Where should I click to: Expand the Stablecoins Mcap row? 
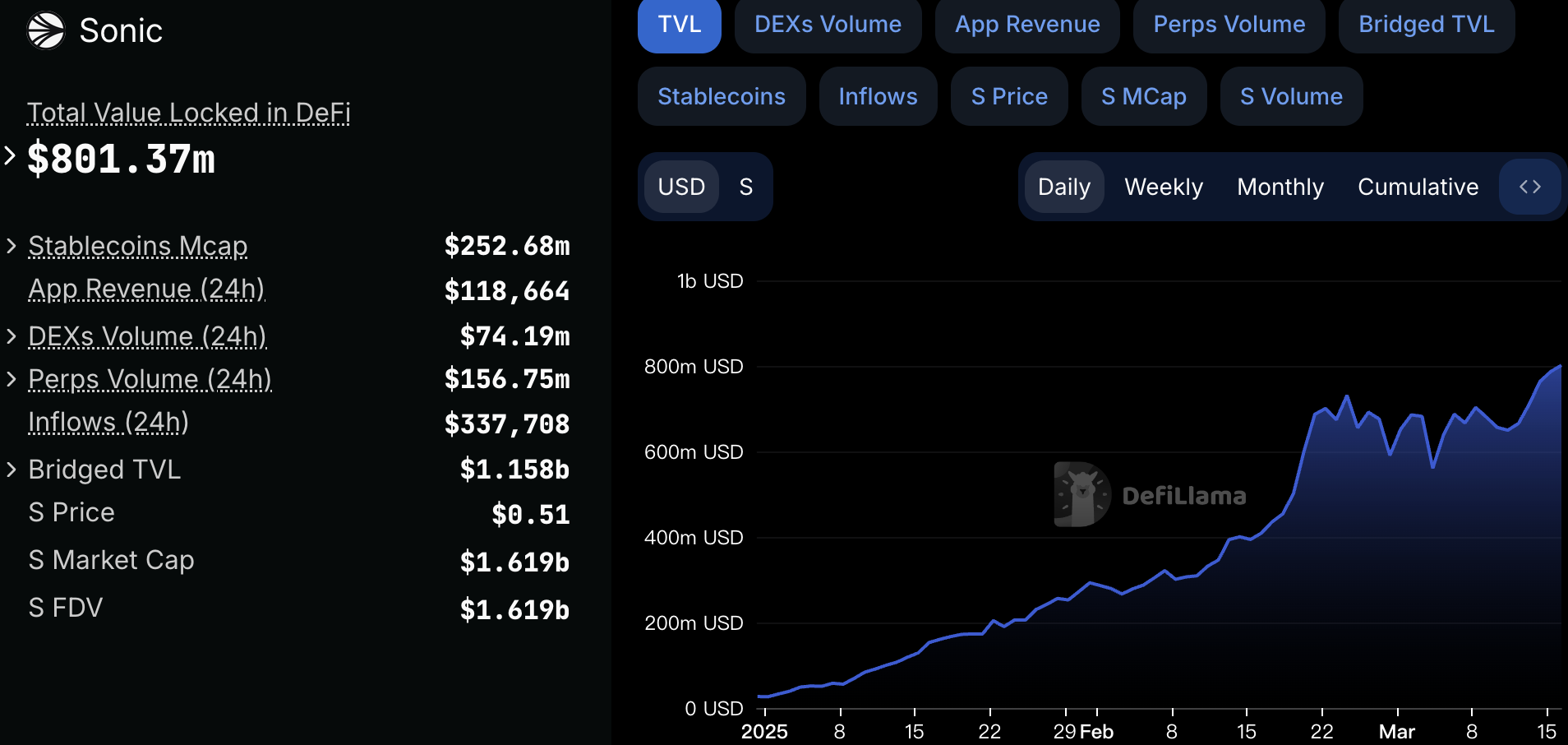tap(12, 245)
